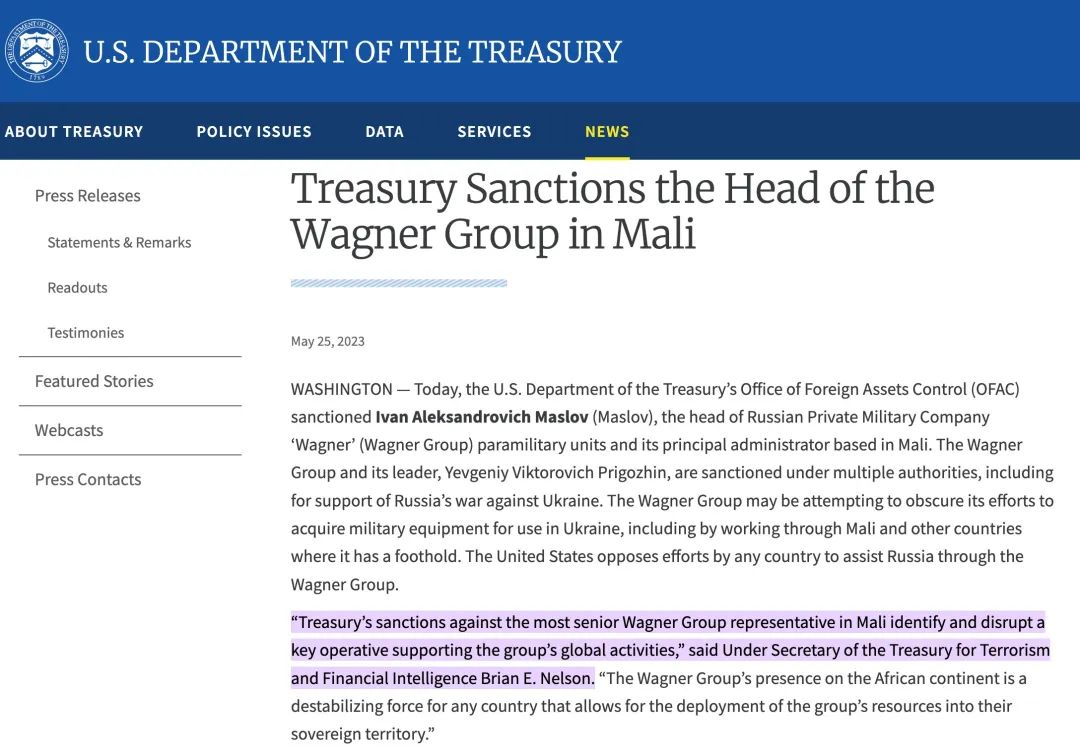Open the Policy Issues menu
Viewport: 1080px width, 756px height.
coord(253,132)
